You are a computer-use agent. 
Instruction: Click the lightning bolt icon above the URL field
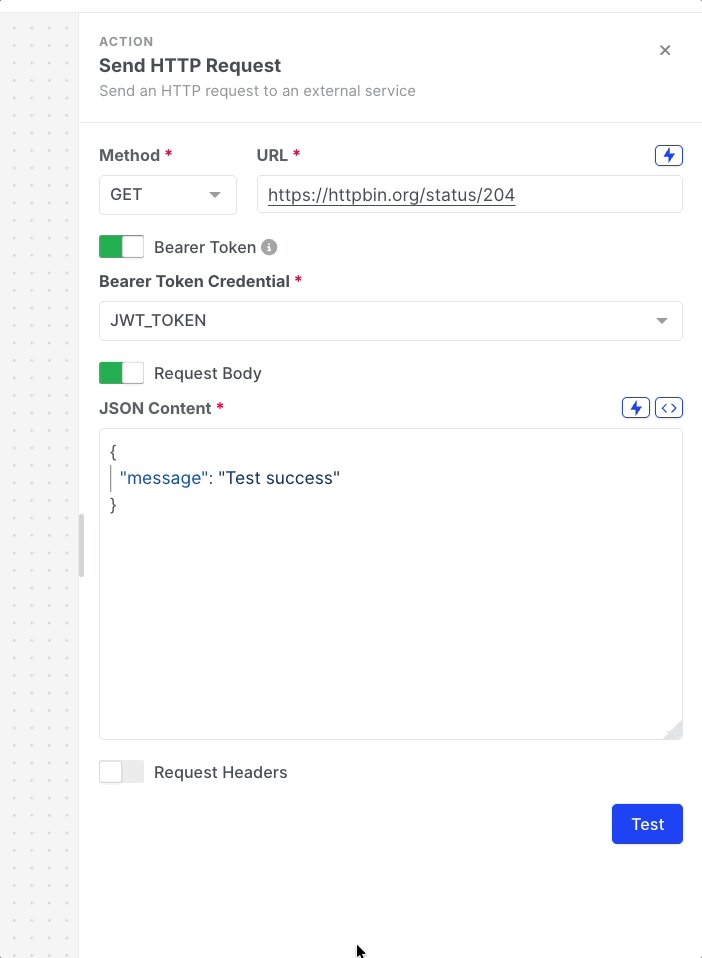coord(668,155)
